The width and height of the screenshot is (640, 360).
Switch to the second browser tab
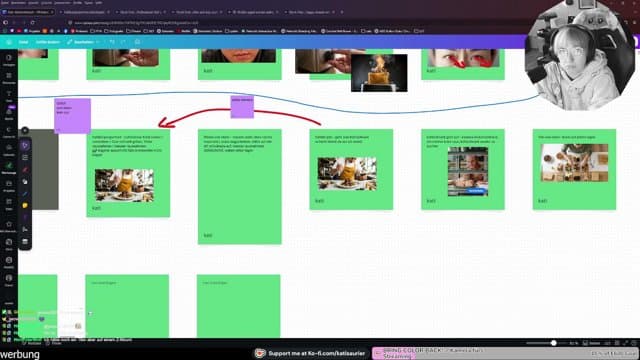pos(83,12)
